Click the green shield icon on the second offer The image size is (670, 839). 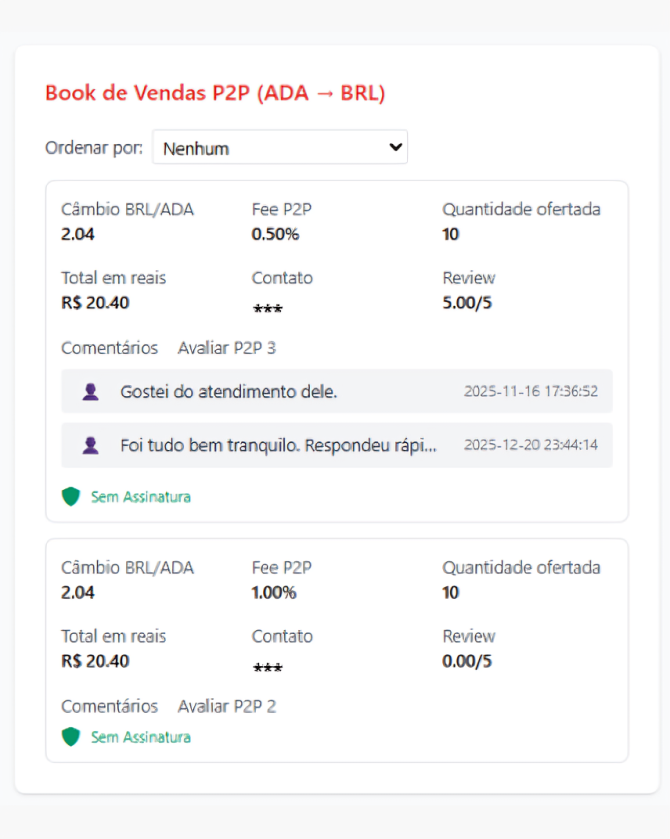pos(70,738)
